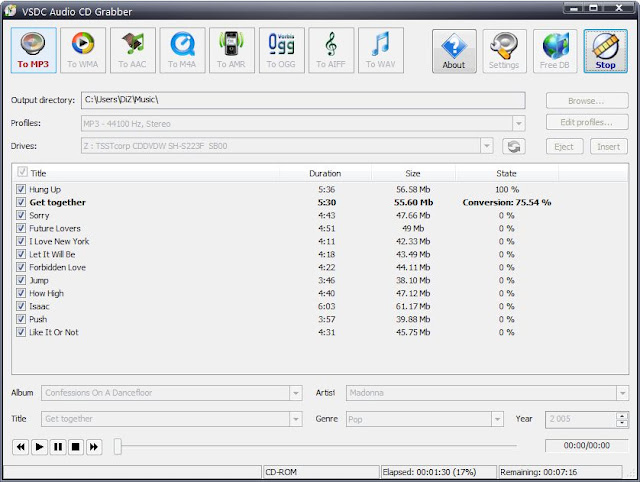
Task: Click the Free DB globe icon
Action: click(555, 51)
